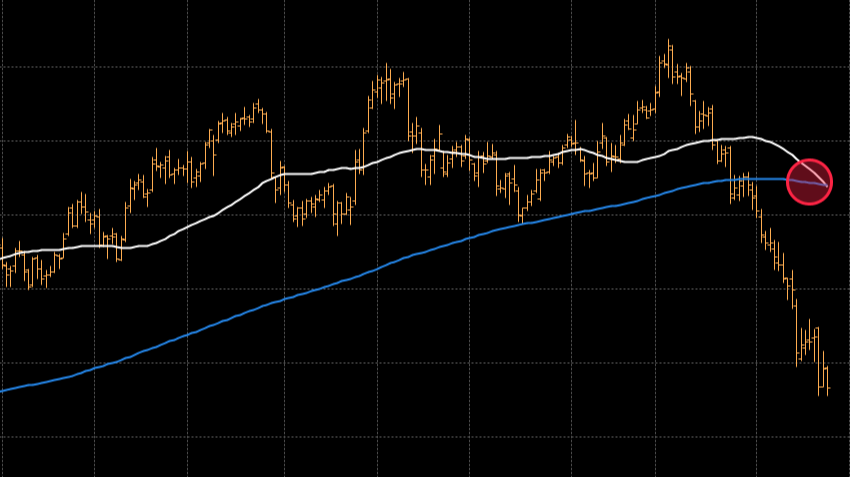Click the white line's final hump before decline

748,137
